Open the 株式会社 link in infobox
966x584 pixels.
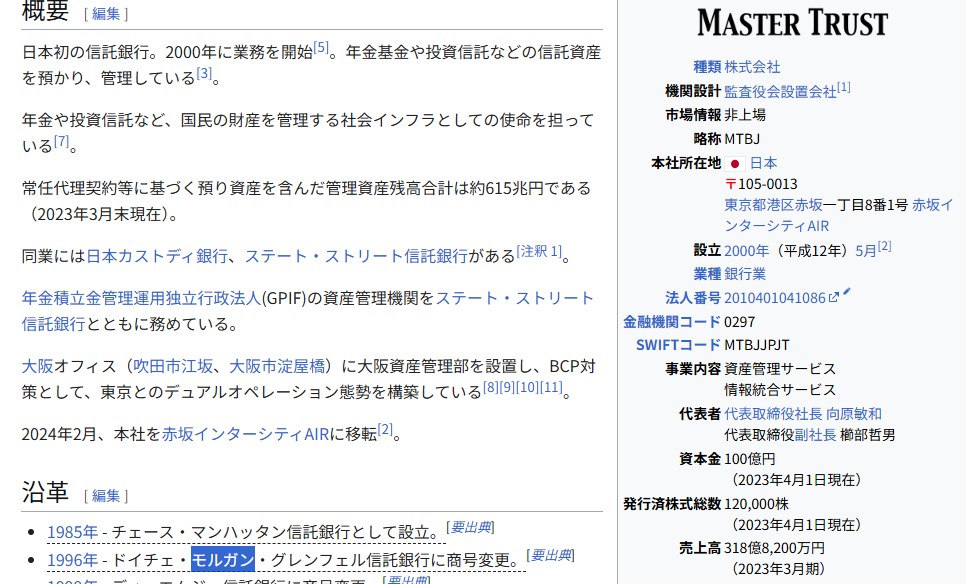click(752, 67)
